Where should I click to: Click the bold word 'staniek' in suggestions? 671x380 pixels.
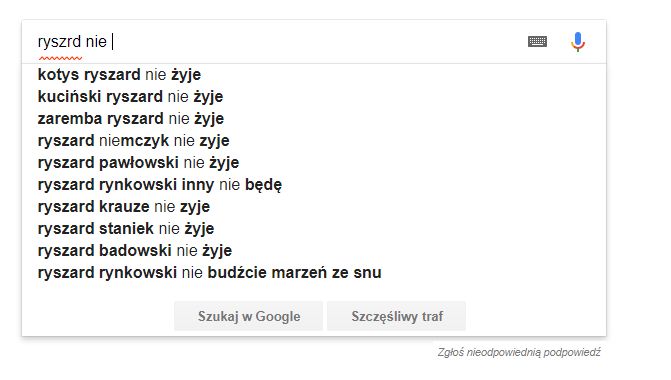point(126,229)
